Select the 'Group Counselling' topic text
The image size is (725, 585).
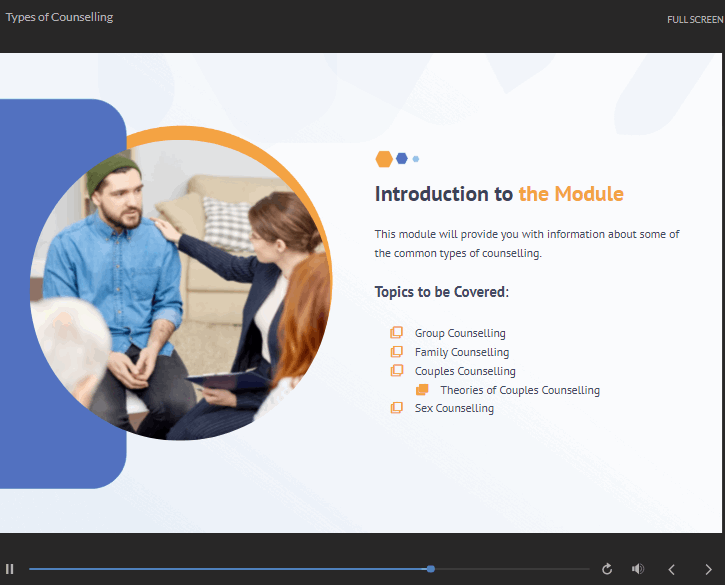click(460, 333)
